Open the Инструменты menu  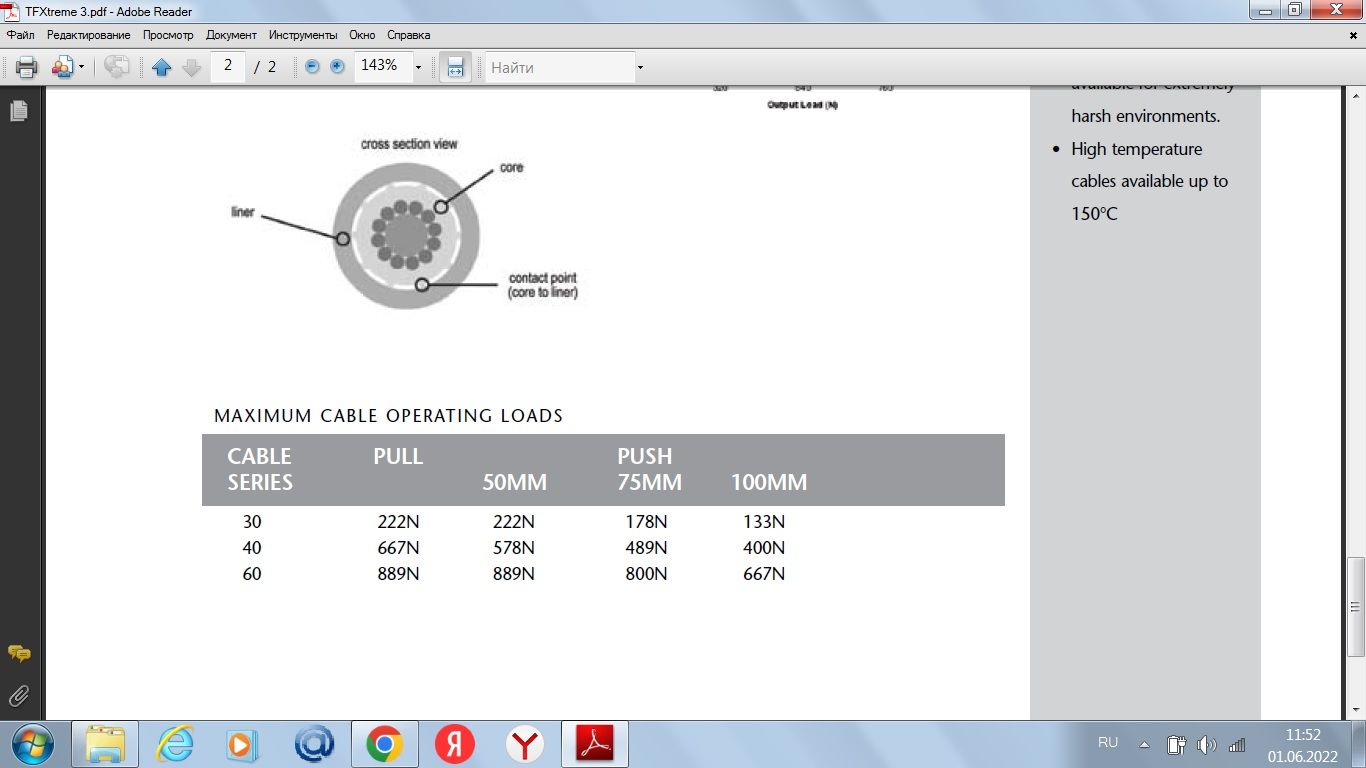click(303, 35)
